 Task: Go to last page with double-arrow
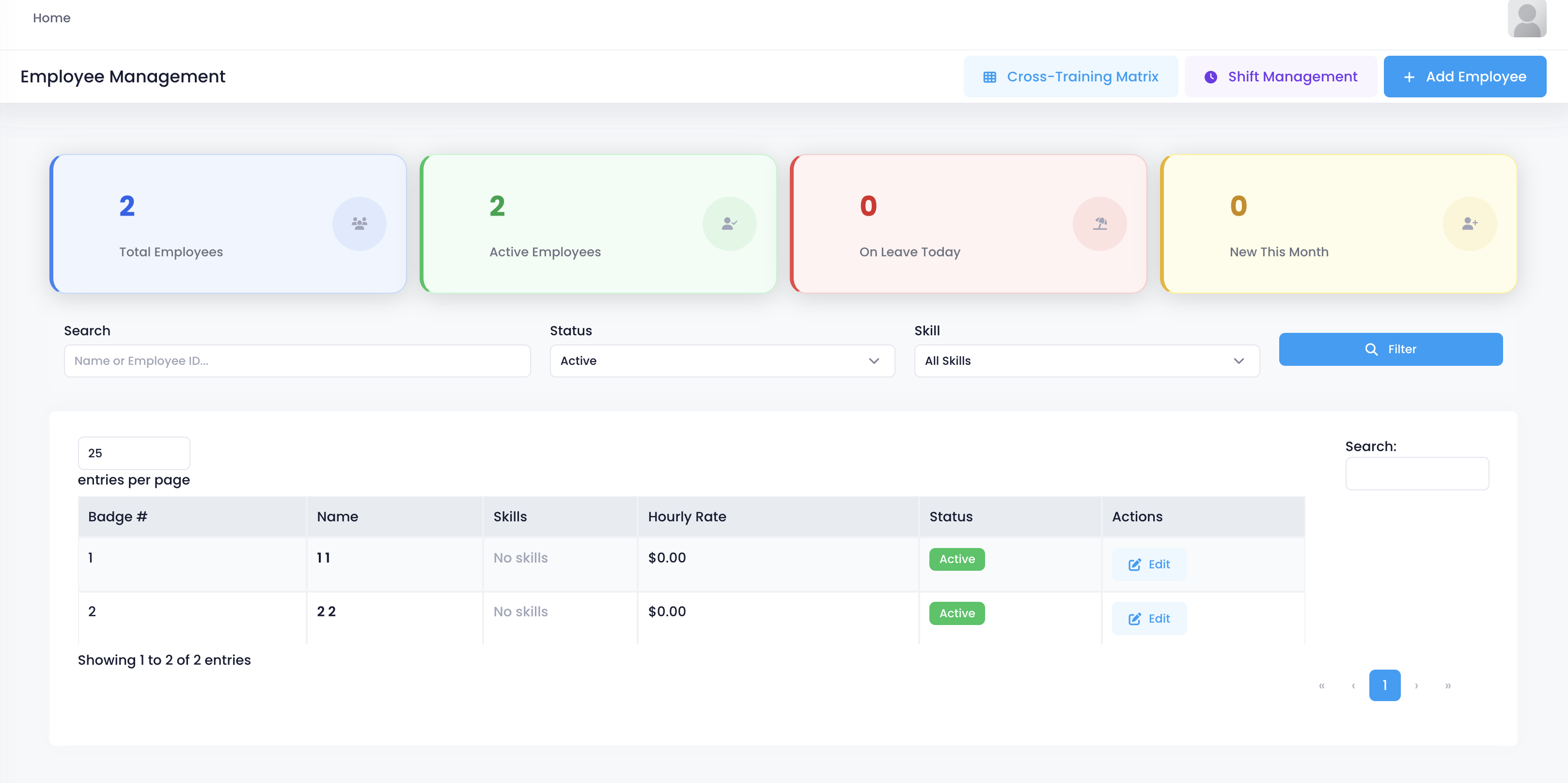[1447, 685]
